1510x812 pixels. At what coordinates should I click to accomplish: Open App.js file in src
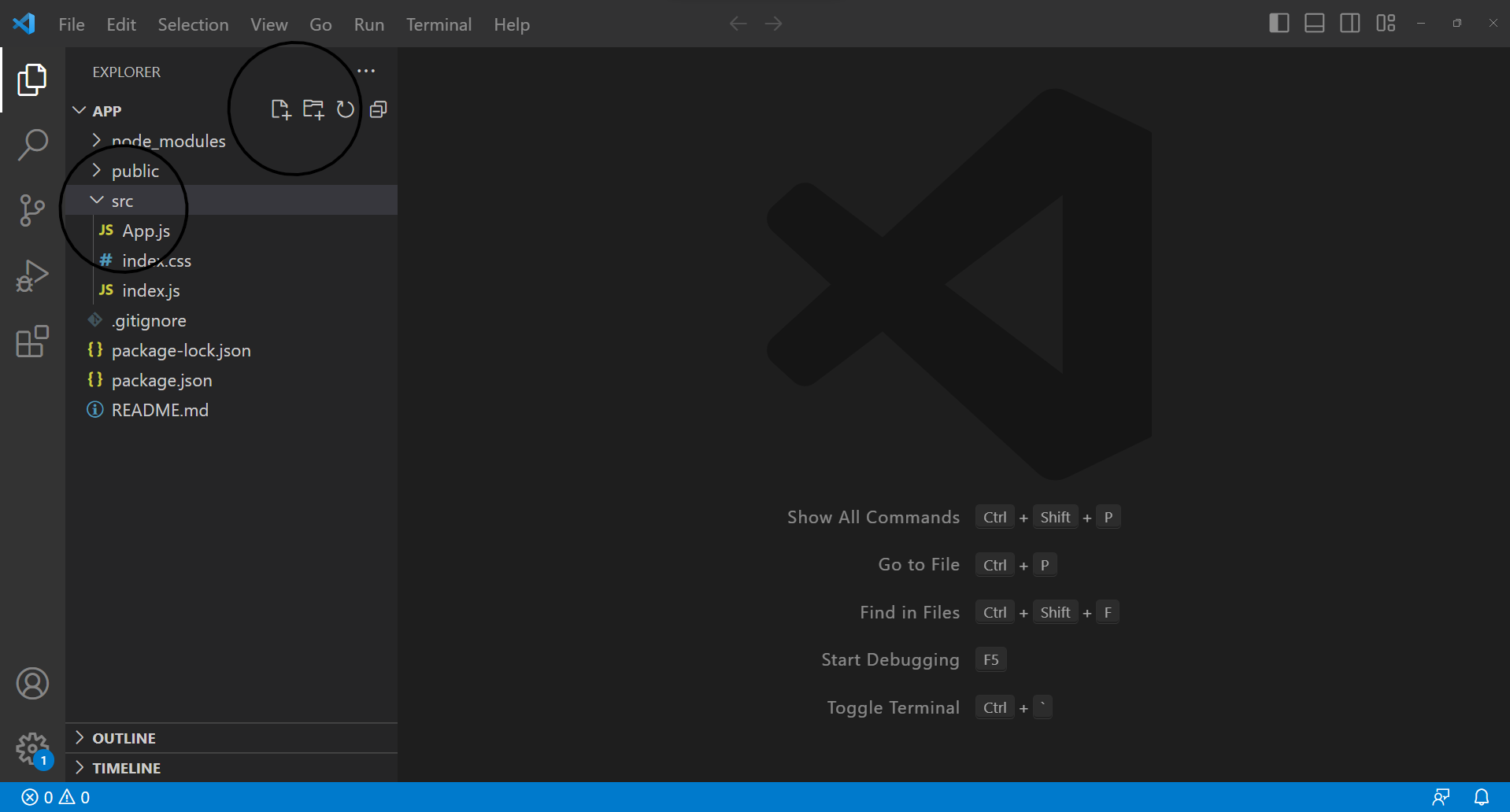[x=231, y=231]
